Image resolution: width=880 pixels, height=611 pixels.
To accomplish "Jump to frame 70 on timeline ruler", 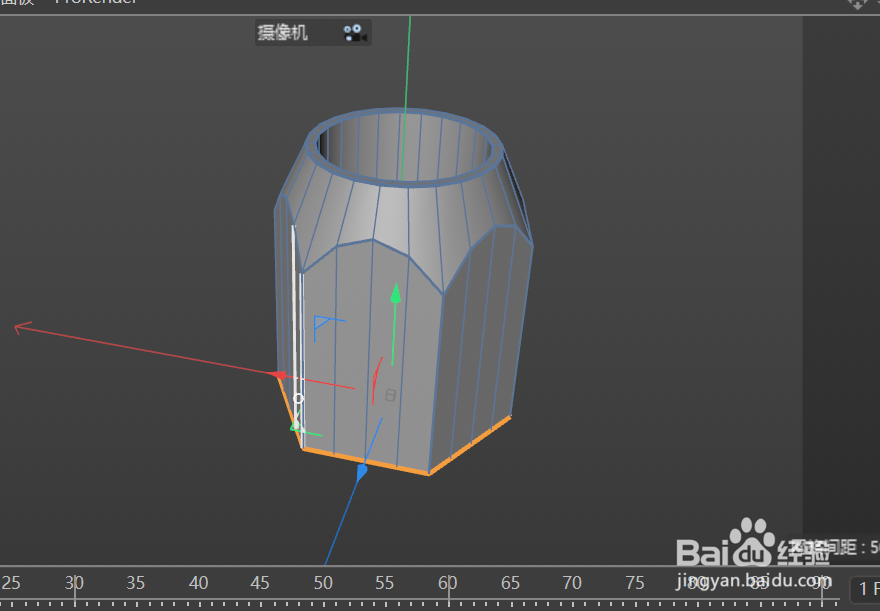I will point(572,583).
